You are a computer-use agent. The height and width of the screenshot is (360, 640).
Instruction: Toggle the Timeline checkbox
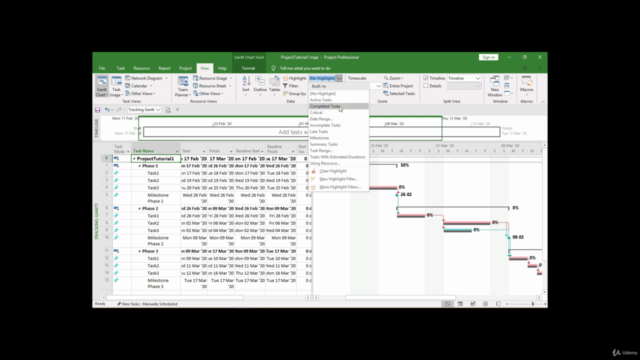[x=426, y=78]
